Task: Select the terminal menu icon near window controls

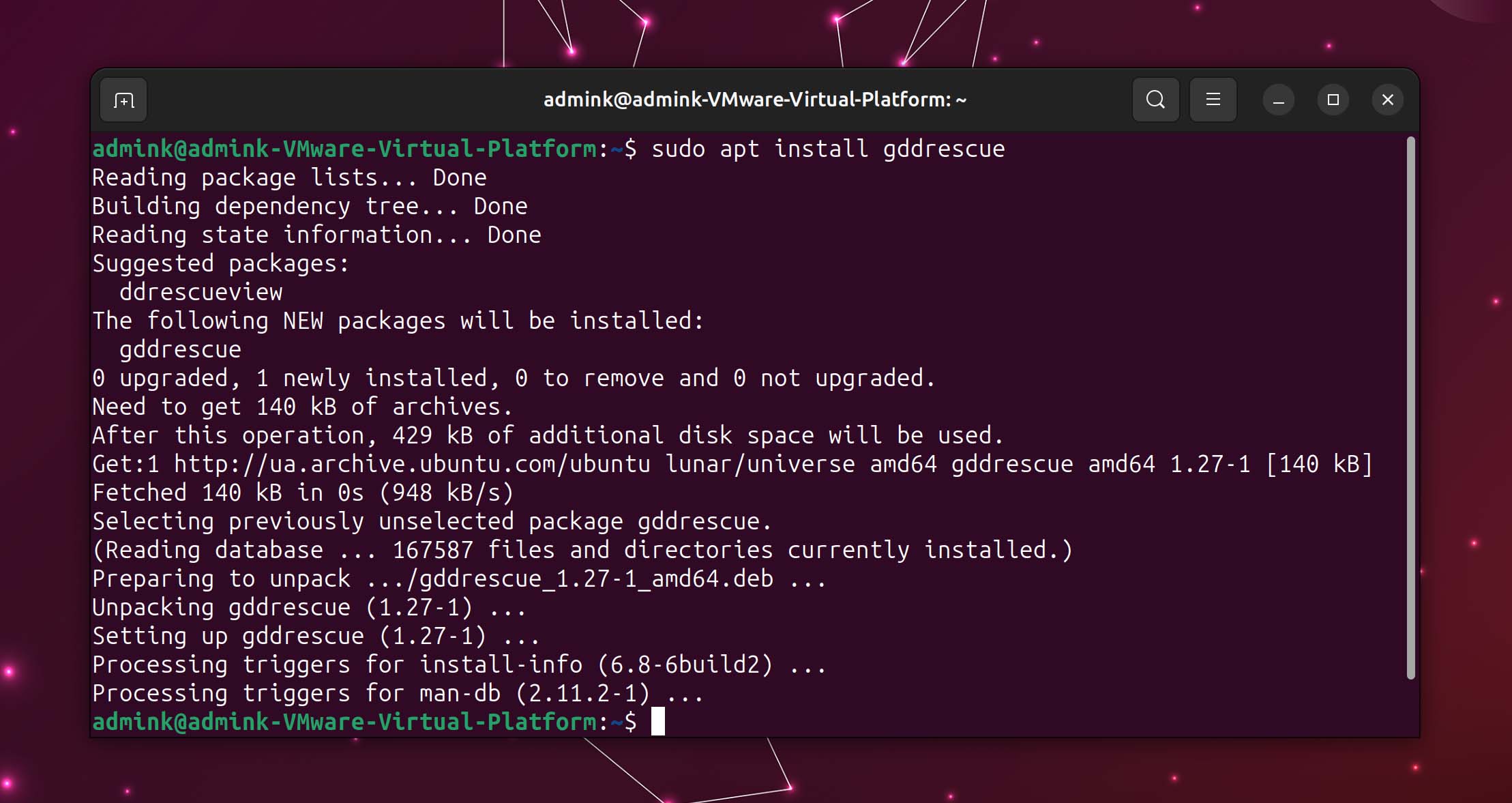Action: [x=1213, y=100]
